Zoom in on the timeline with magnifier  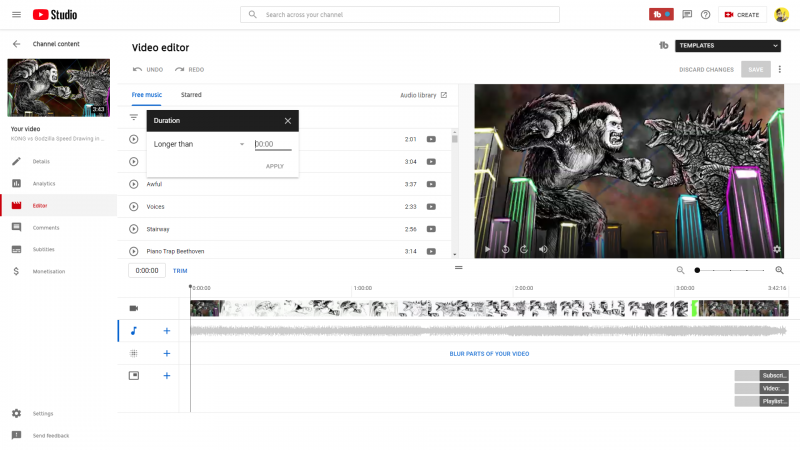(x=780, y=270)
